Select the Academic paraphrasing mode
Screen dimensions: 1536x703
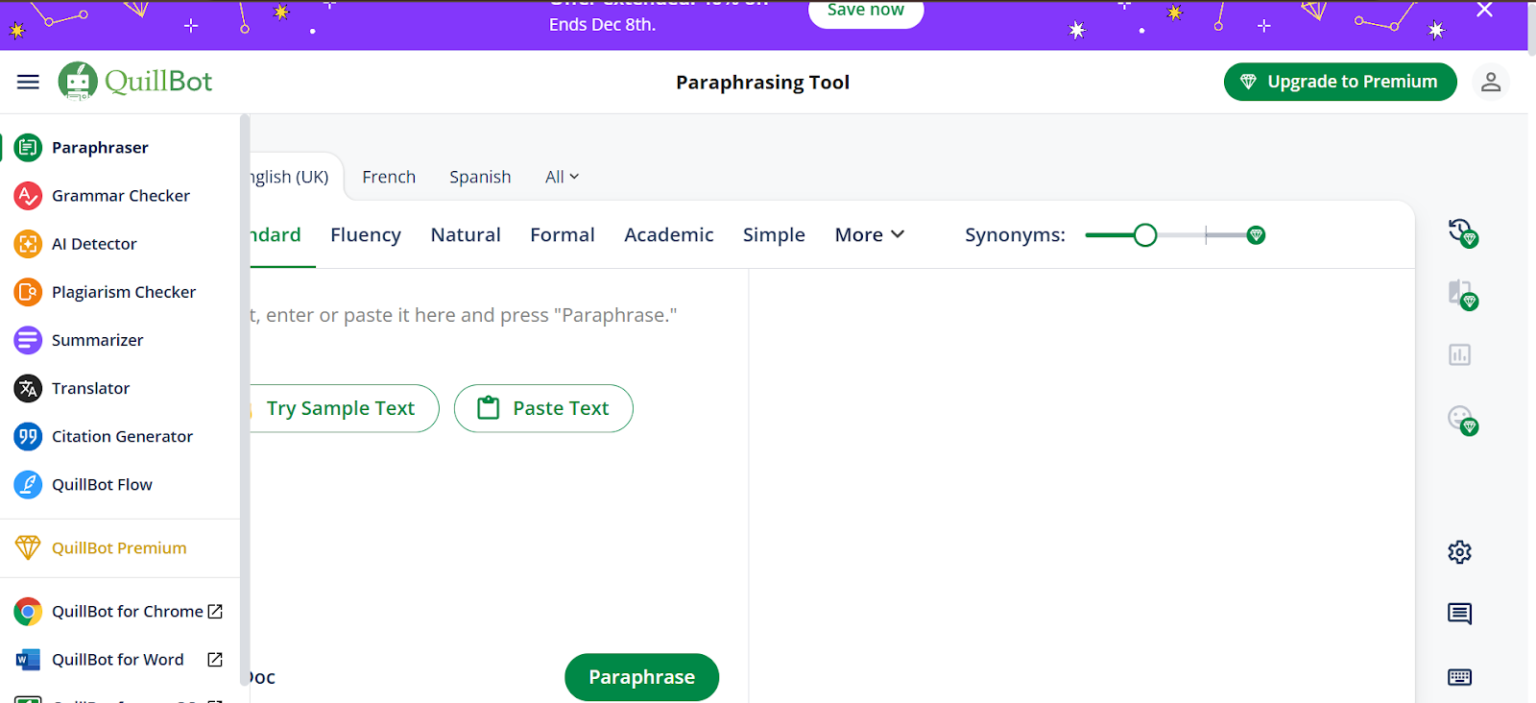[x=668, y=234]
